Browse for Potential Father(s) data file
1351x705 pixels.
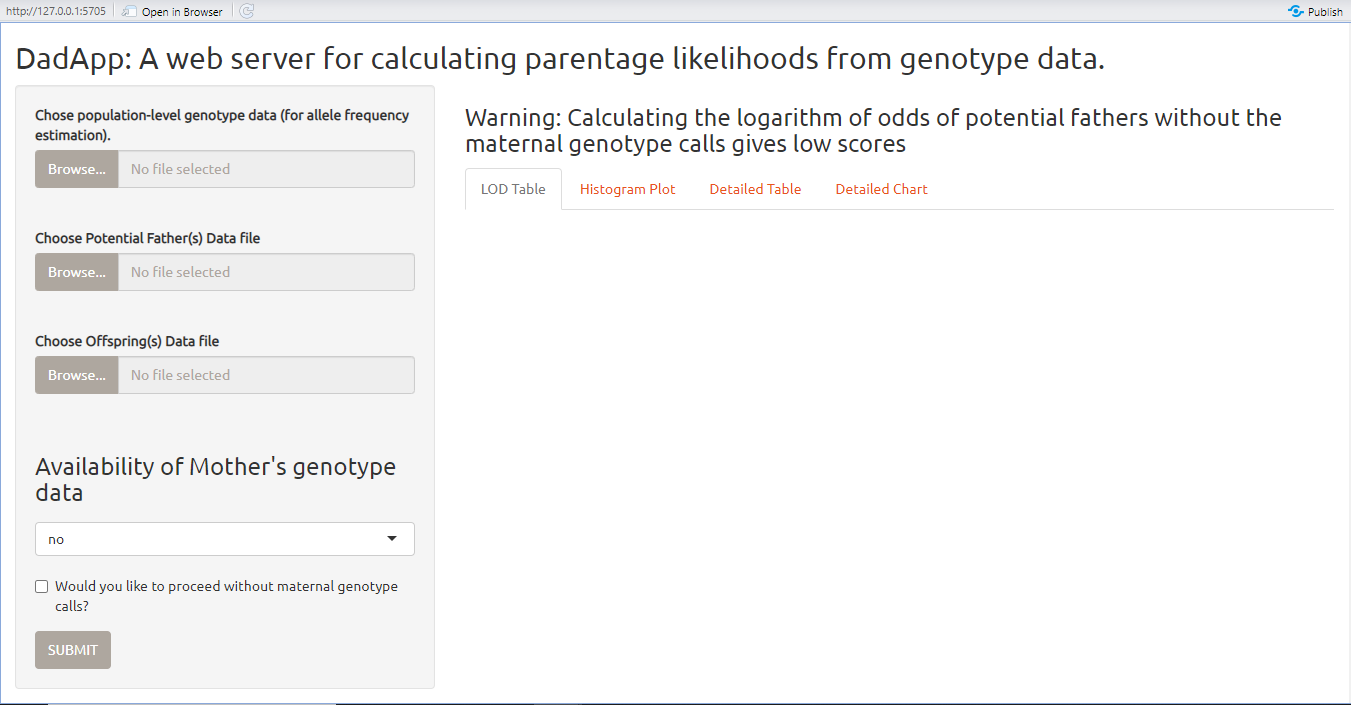[x=77, y=272]
